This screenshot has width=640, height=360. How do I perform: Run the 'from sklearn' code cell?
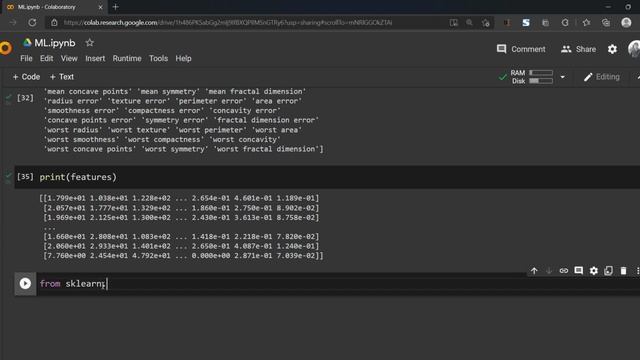[x=25, y=283]
